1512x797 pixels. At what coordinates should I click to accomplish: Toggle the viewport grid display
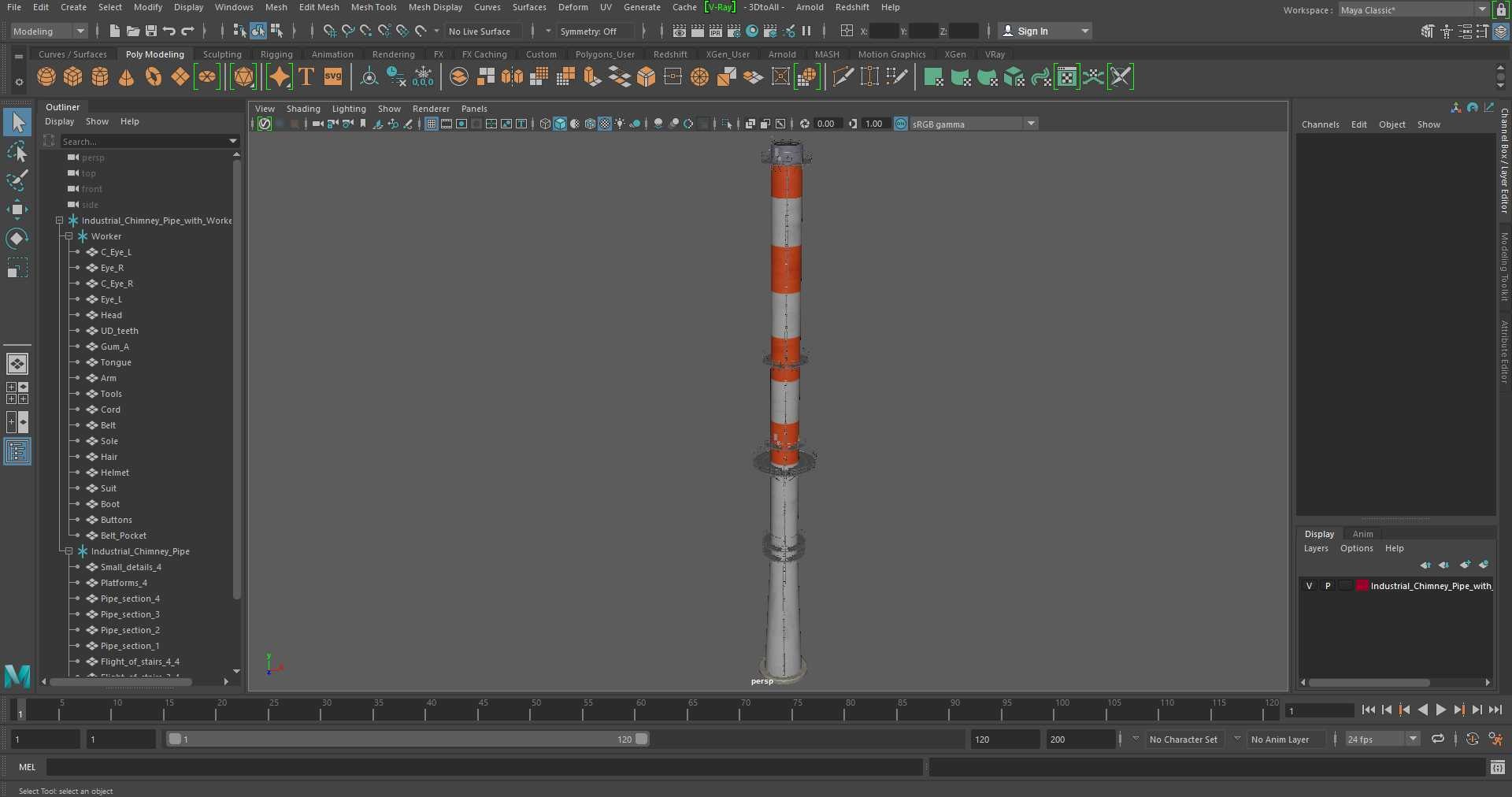click(432, 124)
